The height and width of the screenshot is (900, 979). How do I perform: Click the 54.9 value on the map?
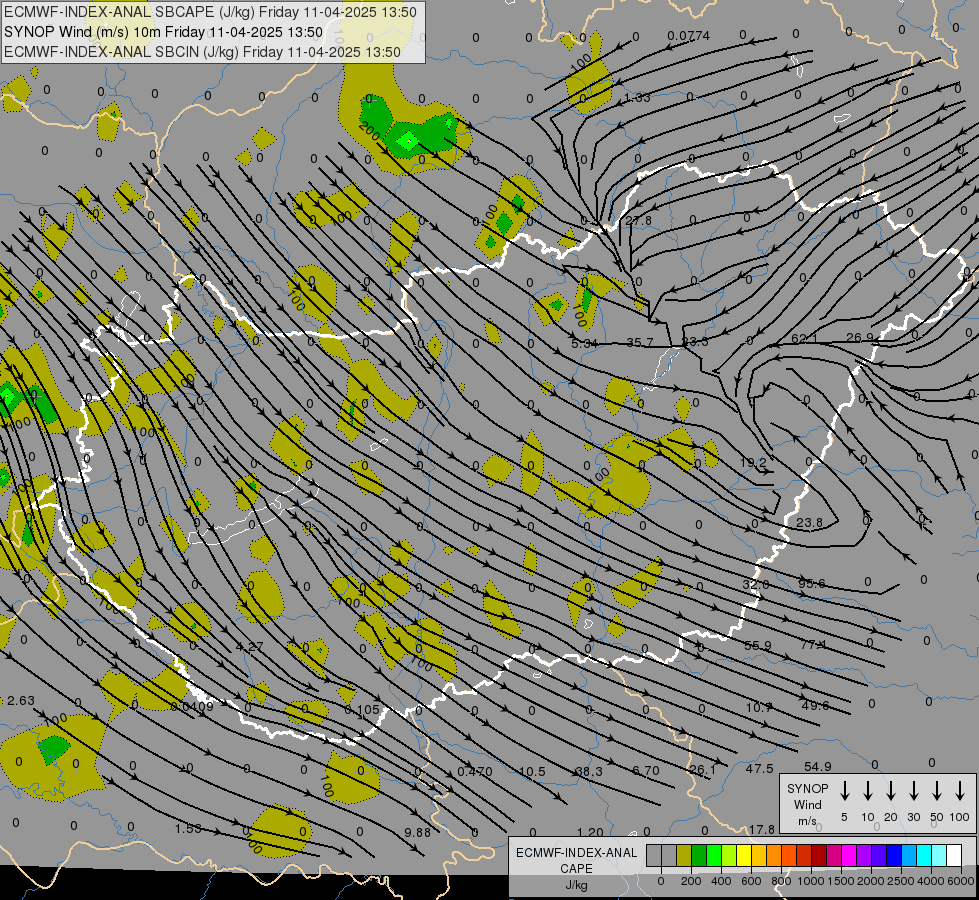817,766
